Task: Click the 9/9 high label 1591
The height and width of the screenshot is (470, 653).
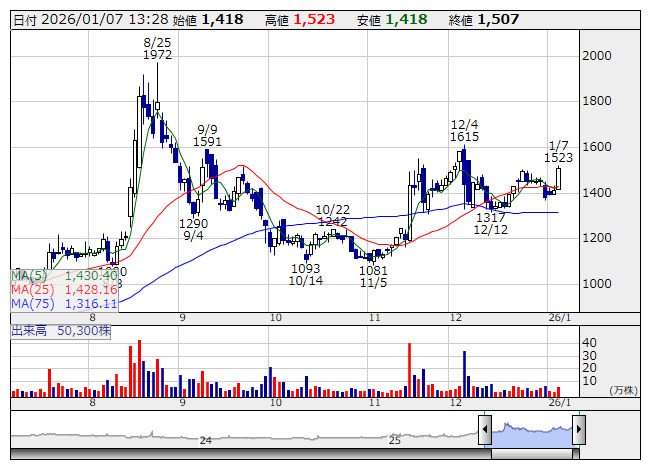Action: (x=207, y=142)
